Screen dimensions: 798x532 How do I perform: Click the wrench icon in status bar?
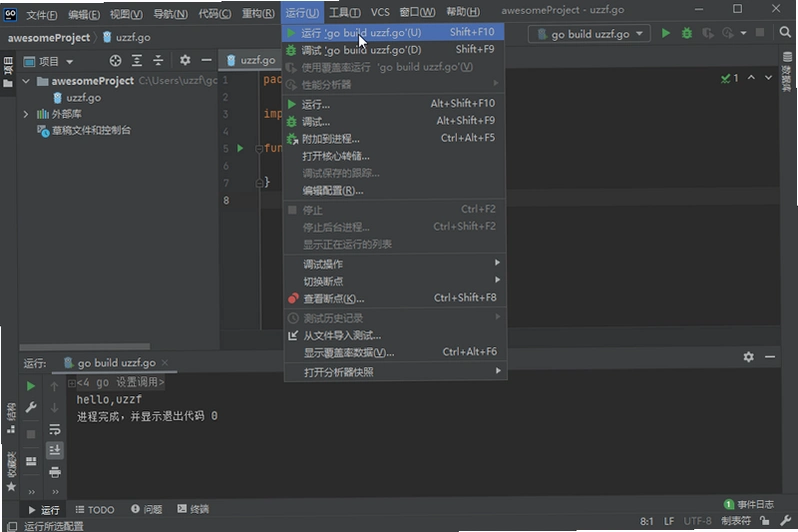point(785,520)
